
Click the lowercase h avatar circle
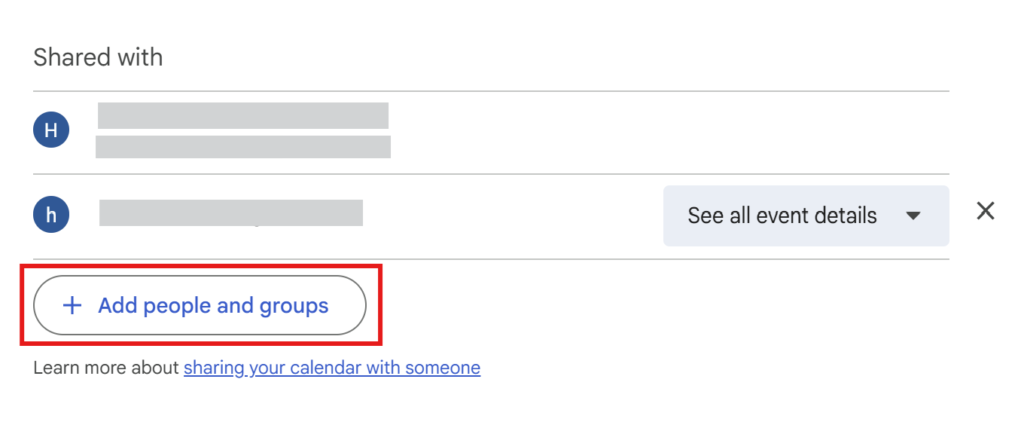pos(51,215)
